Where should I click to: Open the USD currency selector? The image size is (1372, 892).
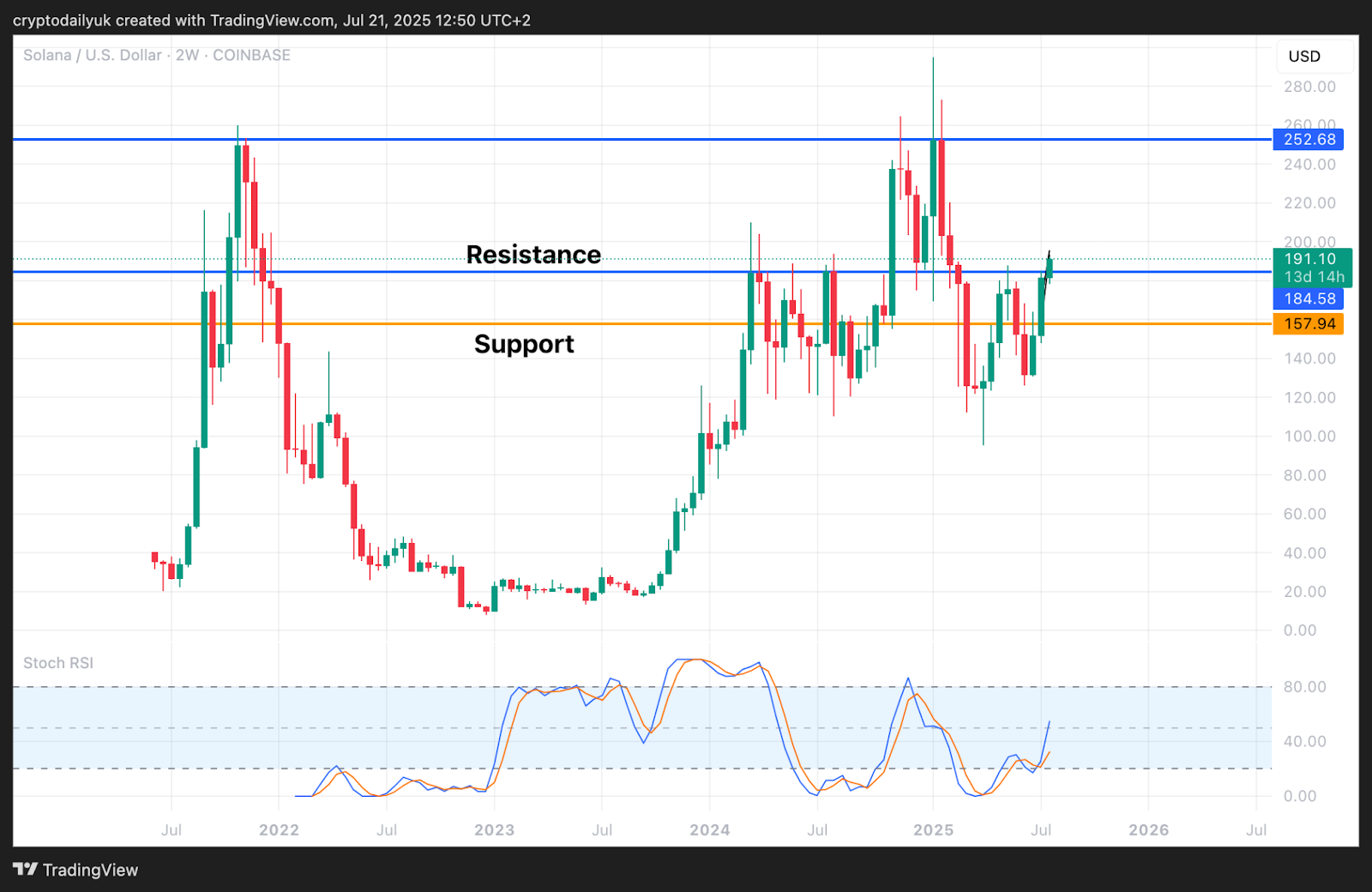(x=1304, y=57)
